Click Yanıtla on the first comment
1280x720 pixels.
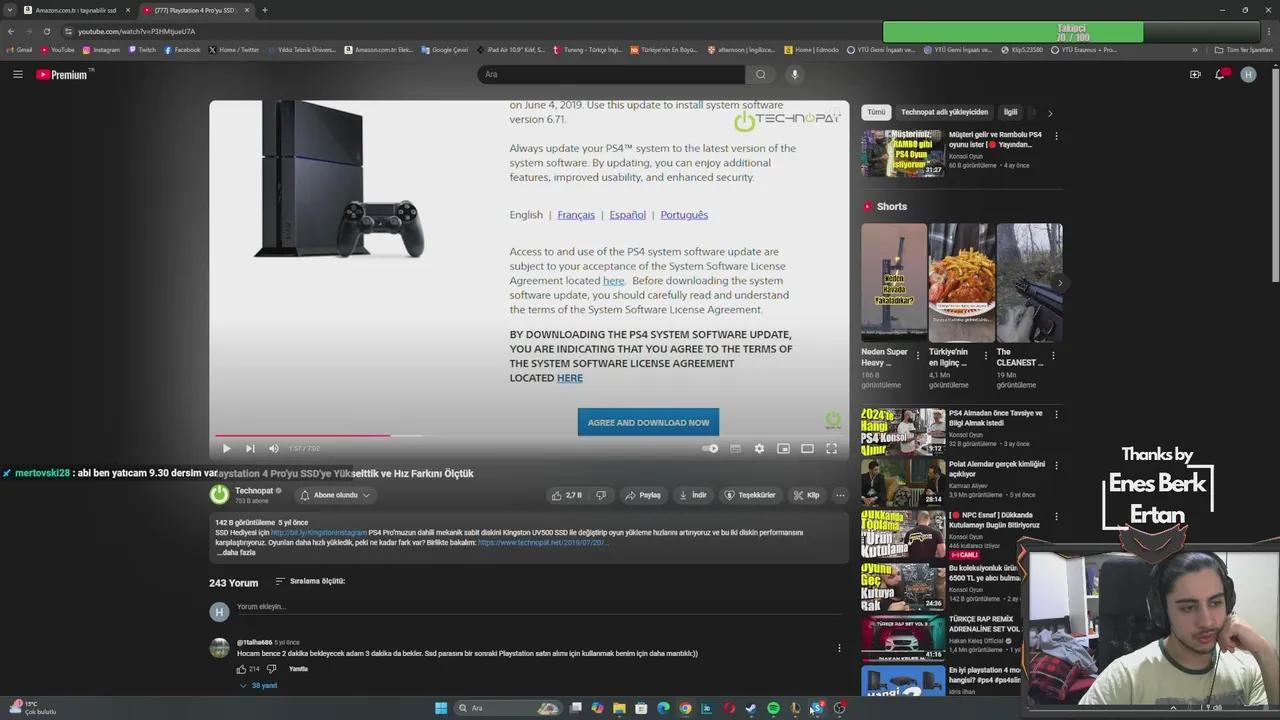(x=298, y=669)
